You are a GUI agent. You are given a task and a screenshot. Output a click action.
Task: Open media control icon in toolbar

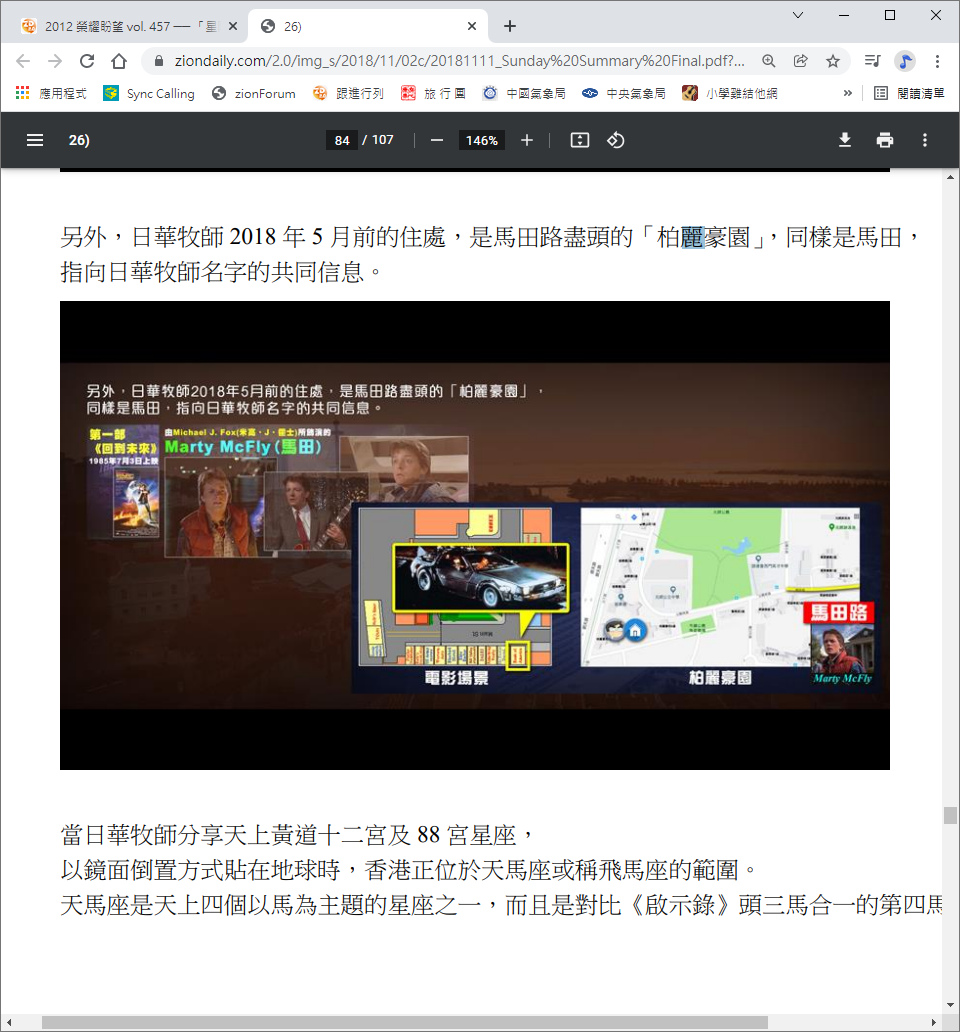pos(872,61)
